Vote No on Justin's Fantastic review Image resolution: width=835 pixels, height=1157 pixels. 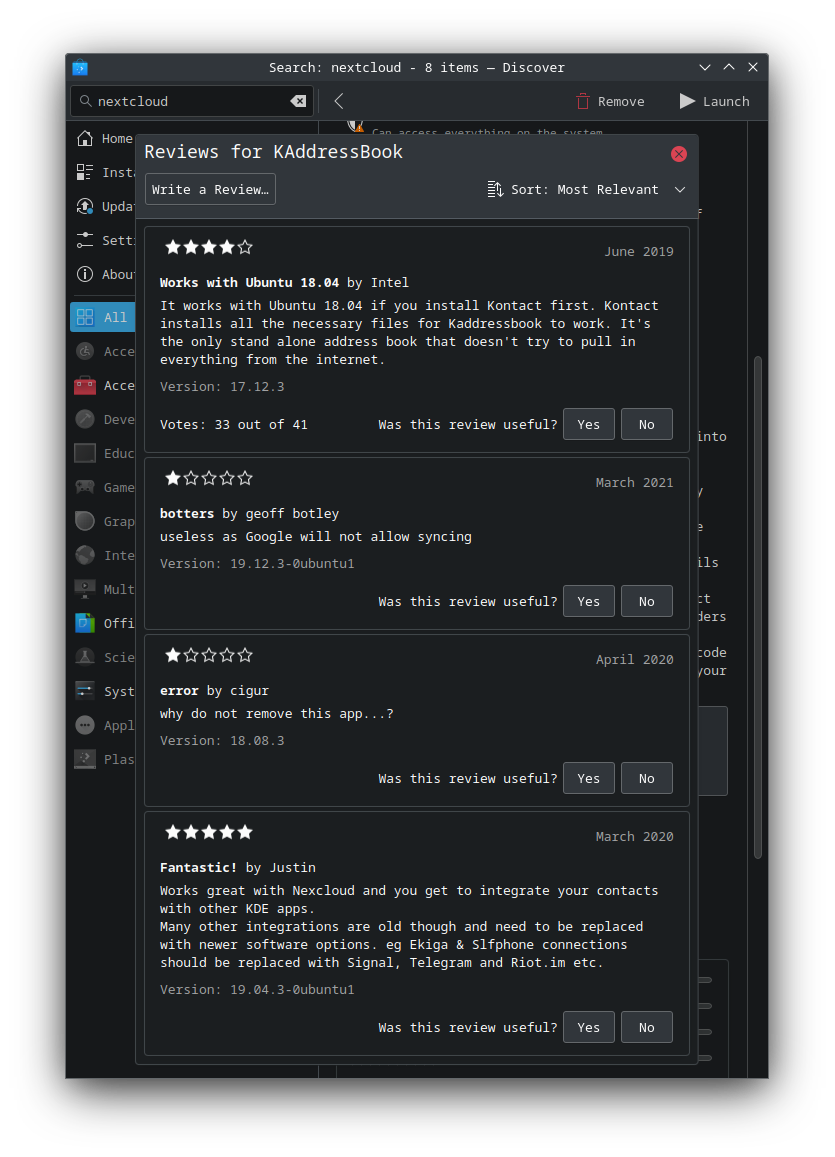[x=647, y=1027]
